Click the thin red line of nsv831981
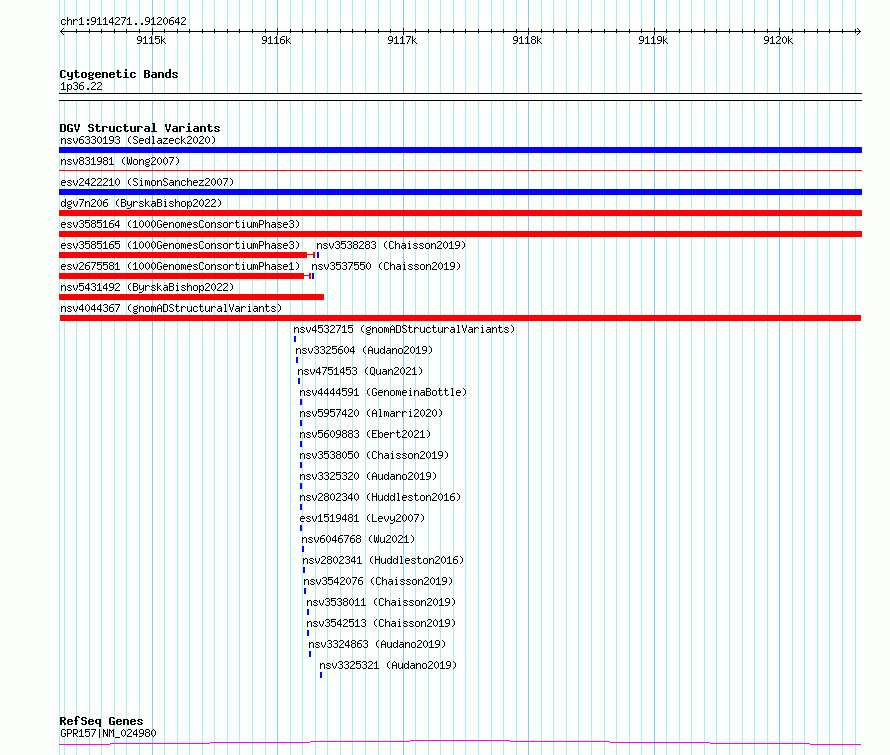Screen dimensions: 890x755 click(x=460, y=170)
